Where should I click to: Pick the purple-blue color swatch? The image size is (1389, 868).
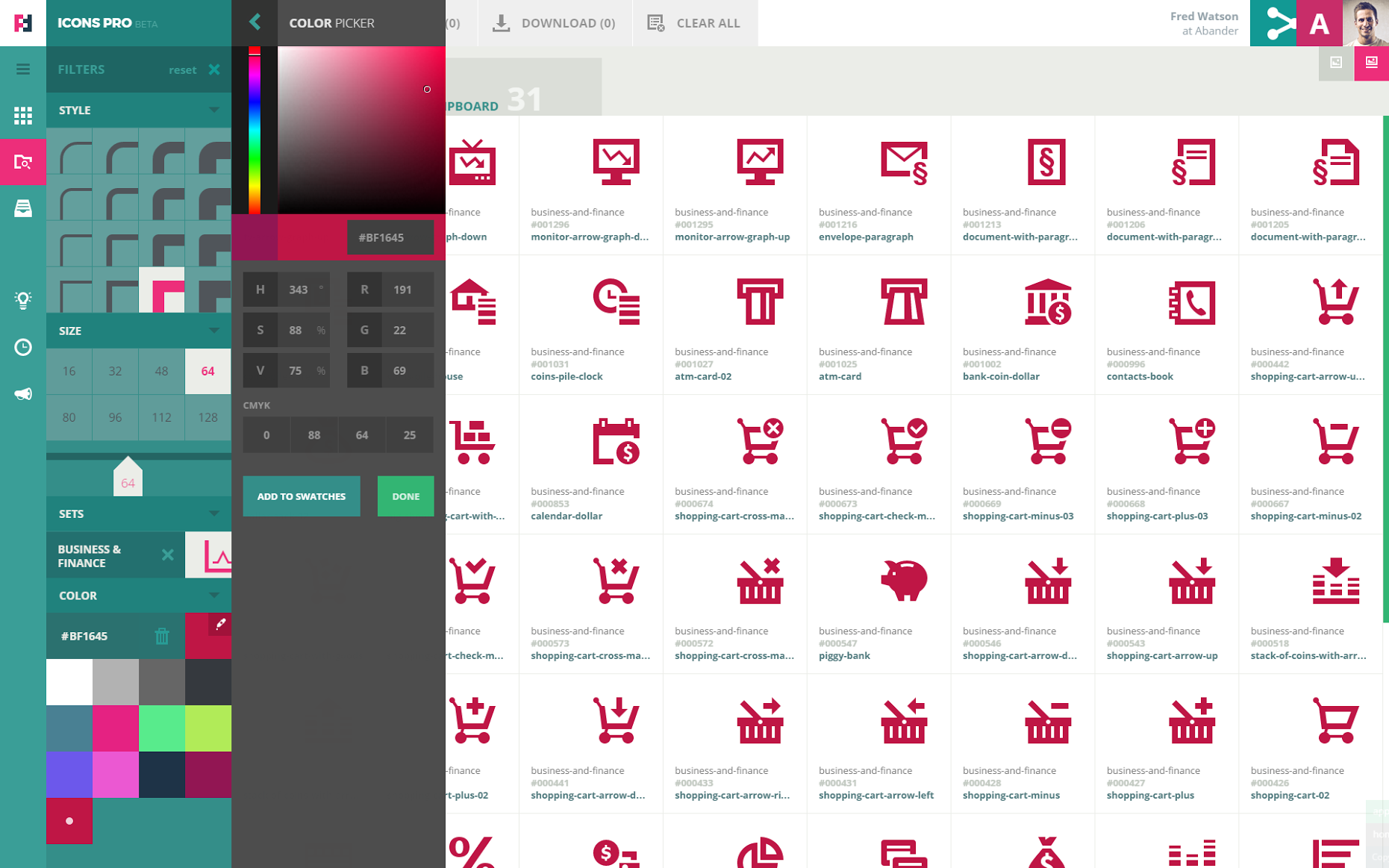pos(69,775)
